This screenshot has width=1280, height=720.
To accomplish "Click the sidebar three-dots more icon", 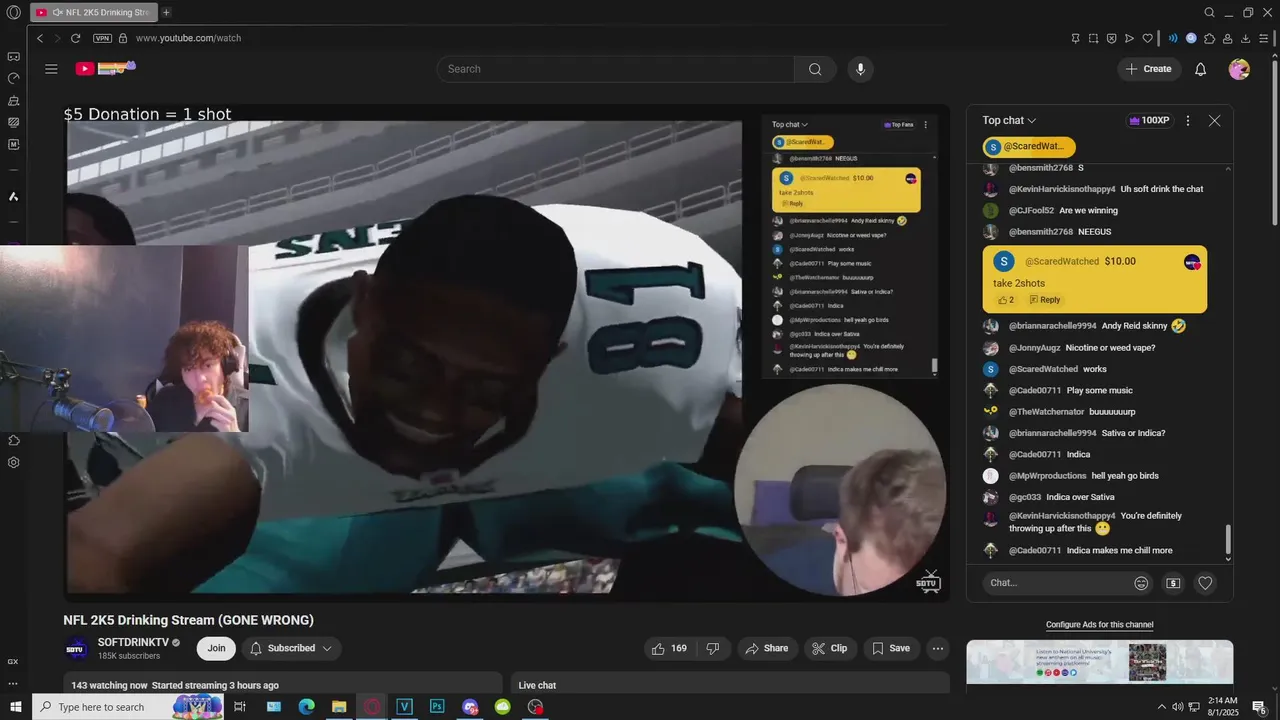I will click(13, 684).
